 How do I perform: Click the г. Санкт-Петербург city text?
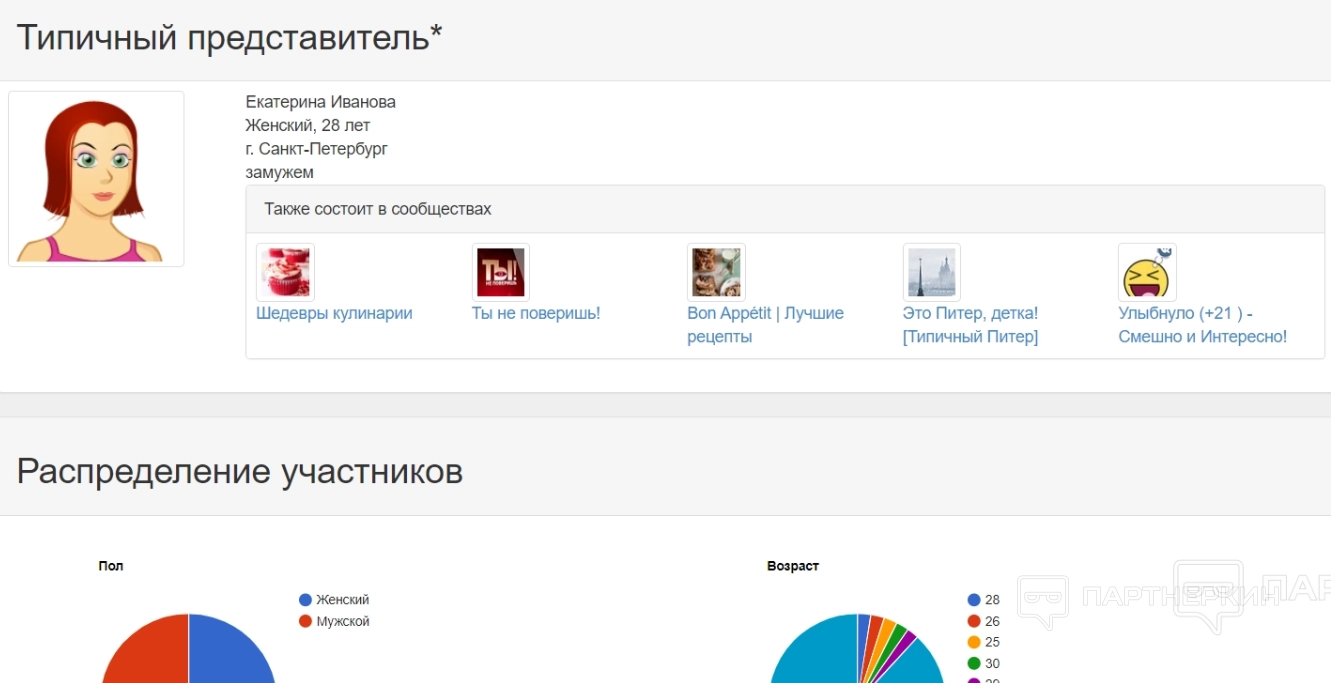pyautogui.click(x=317, y=149)
